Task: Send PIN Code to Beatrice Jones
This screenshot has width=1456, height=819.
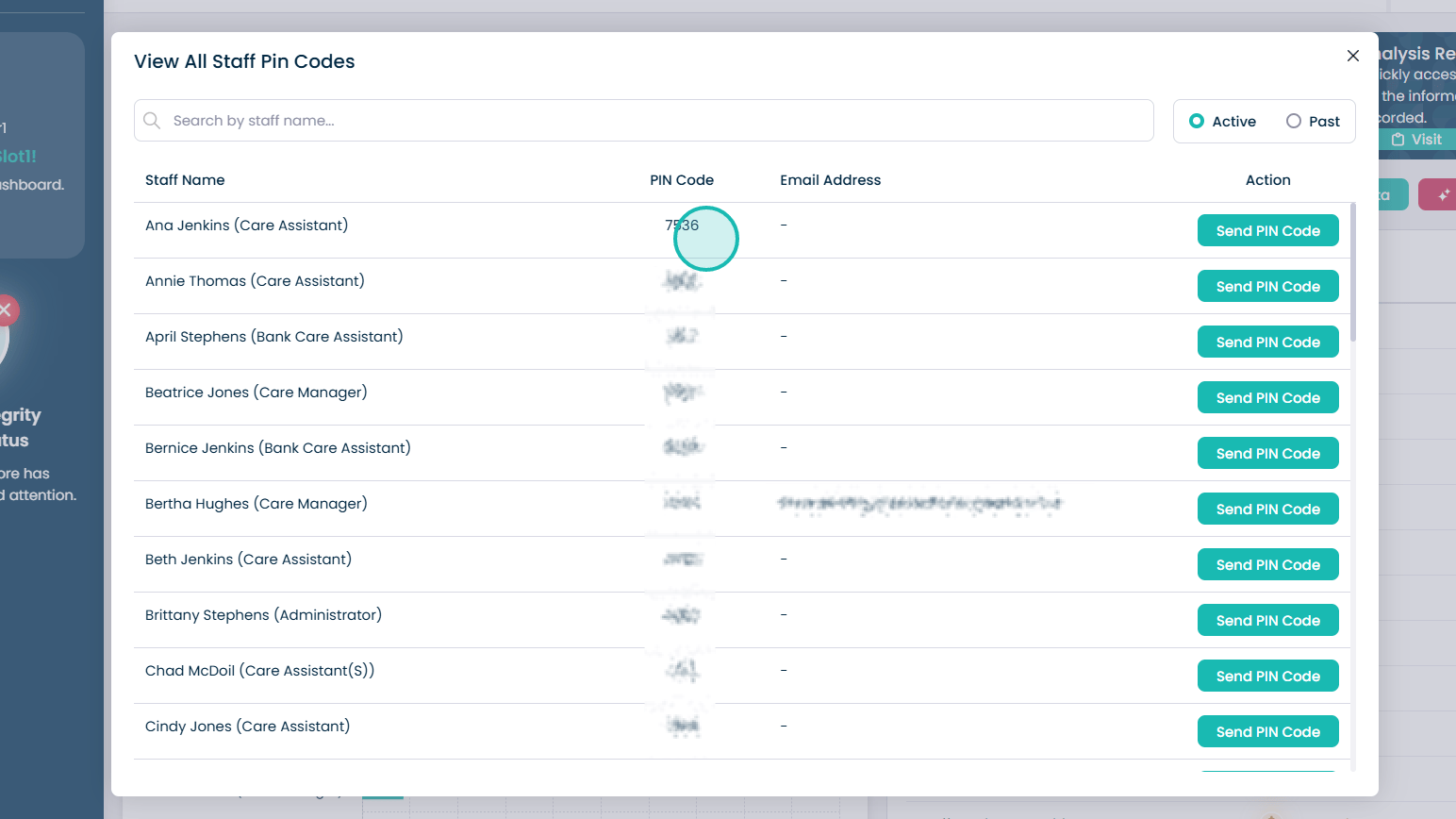Action: 1267,397
